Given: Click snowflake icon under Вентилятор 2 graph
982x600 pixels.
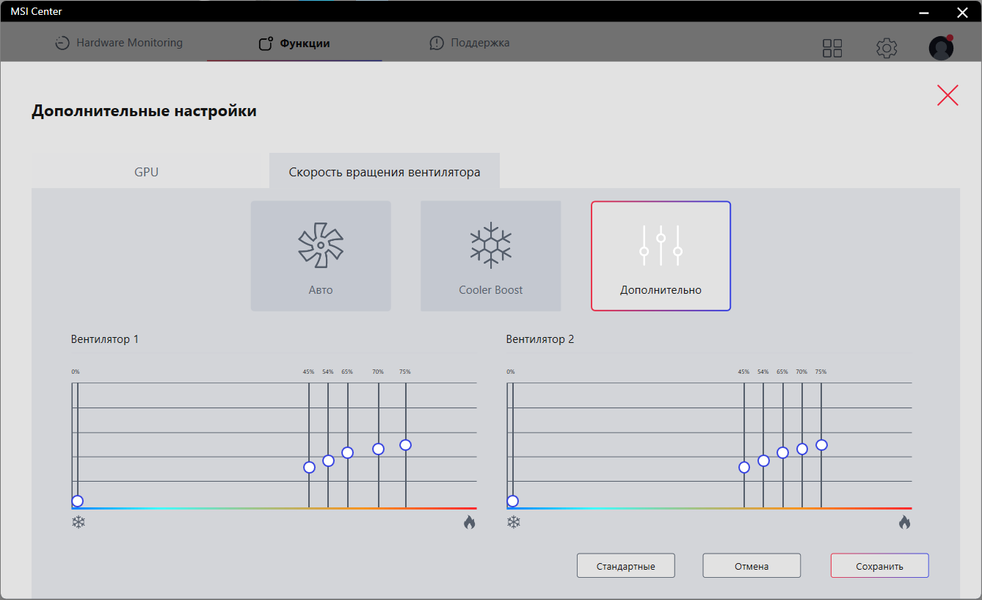Looking at the screenshot, I should 514,522.
